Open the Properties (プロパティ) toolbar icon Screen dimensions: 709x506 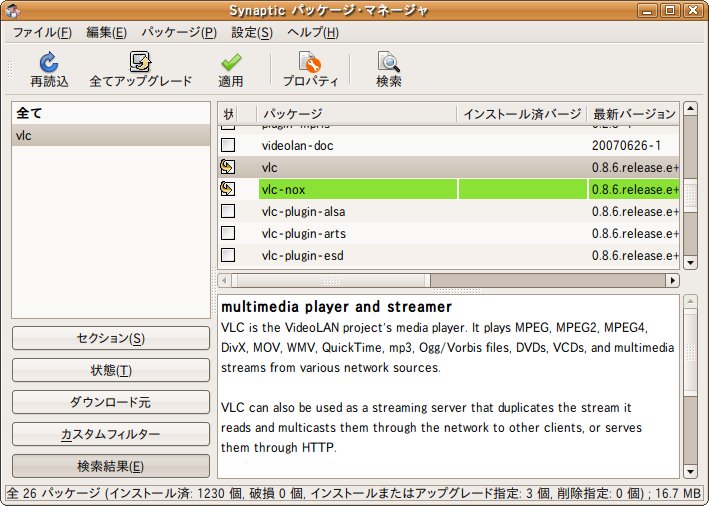309,63
